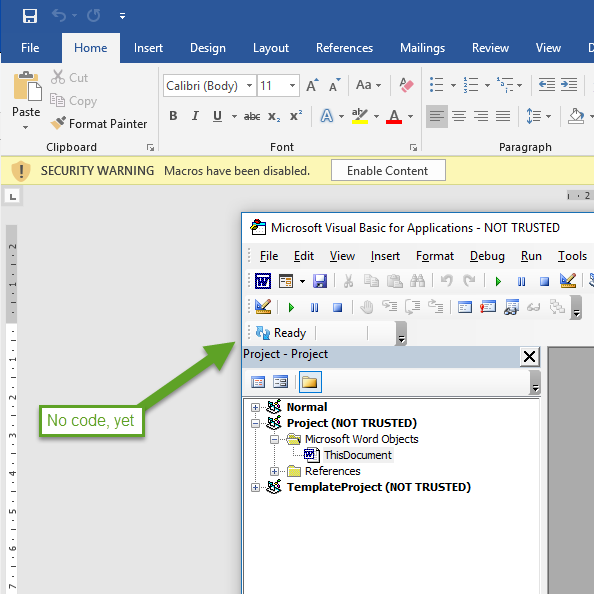Apply red font color
The height and width of the screenshot is (594, 594).
pos(394,116)
